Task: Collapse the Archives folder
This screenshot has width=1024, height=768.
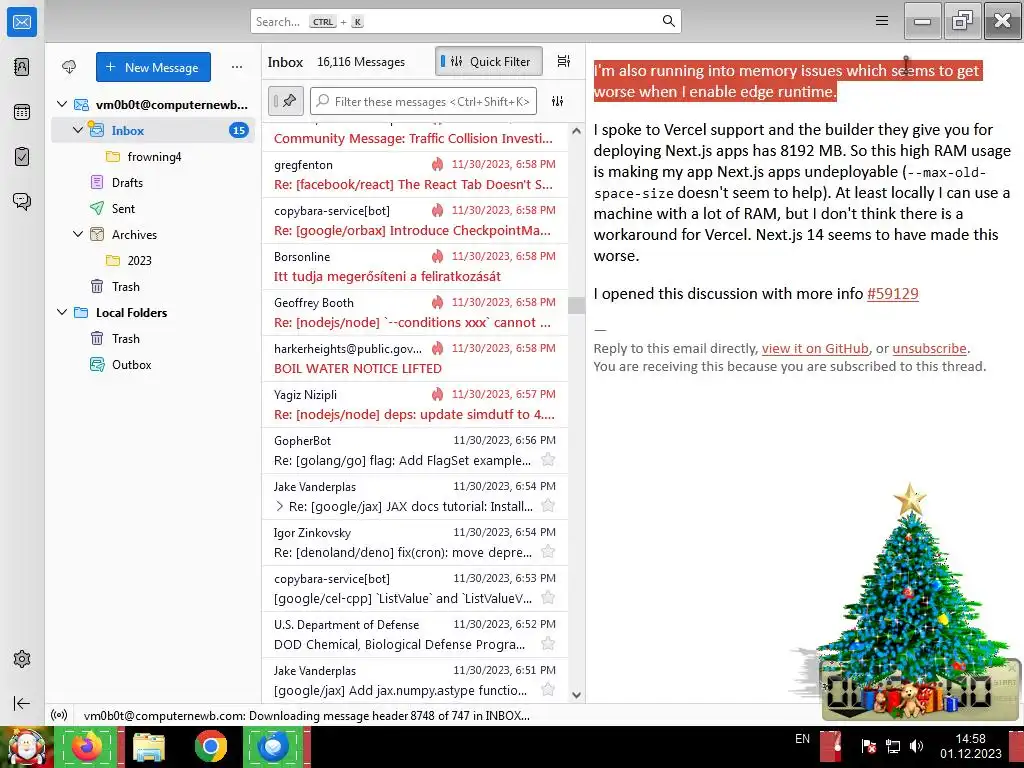Action: [78, 234]
